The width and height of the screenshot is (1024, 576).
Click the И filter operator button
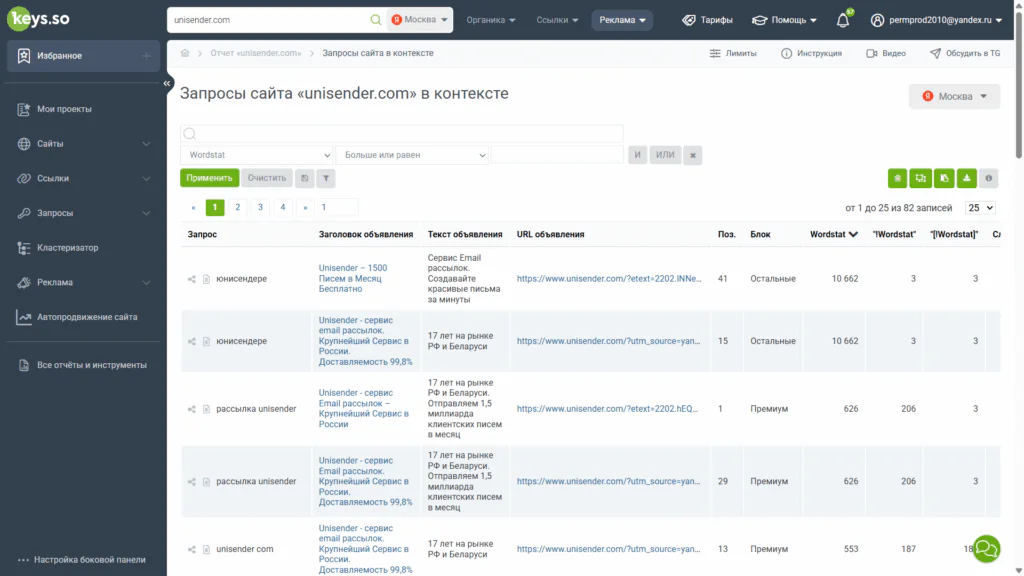click(637, 155)
